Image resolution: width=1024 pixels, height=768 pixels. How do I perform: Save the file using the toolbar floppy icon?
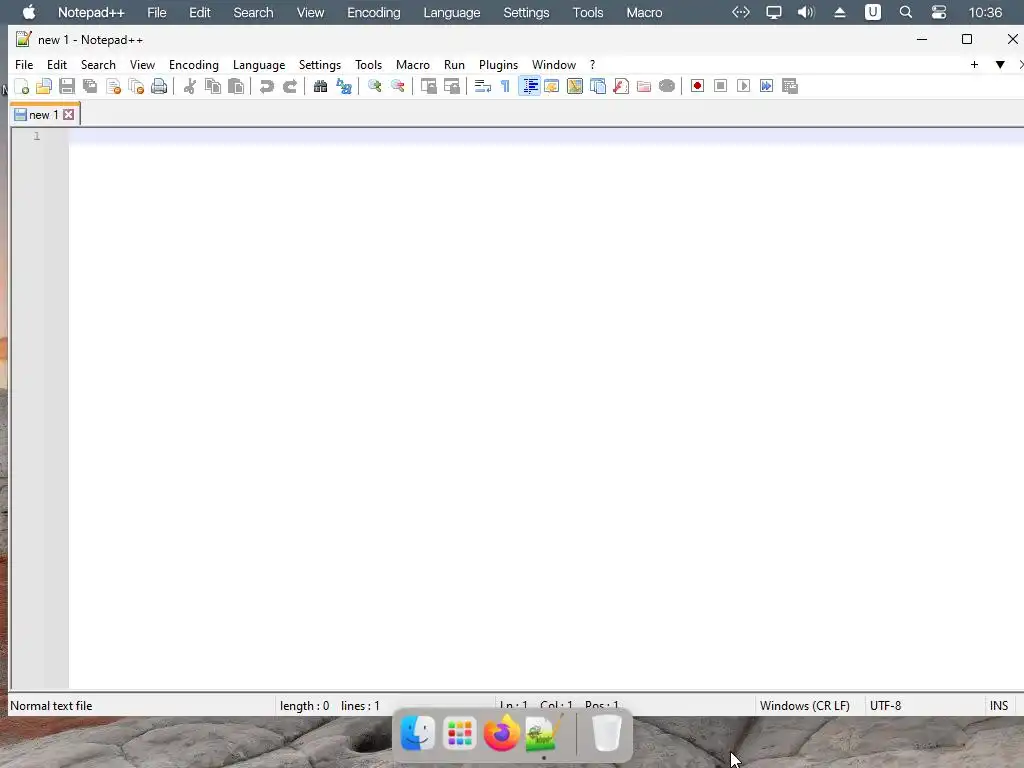pyautogui.click(x=67, y=86)
